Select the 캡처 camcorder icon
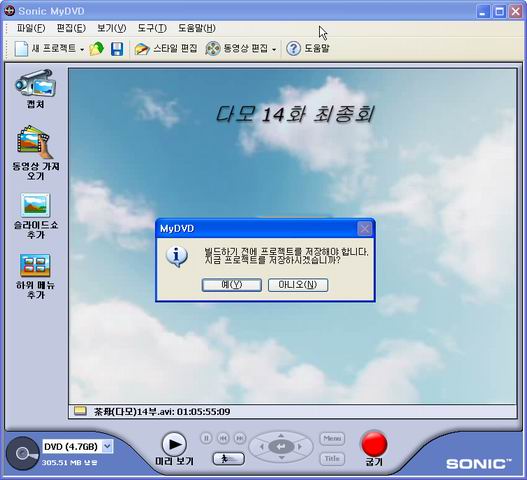The width and height of the screenshot is (527, 480). [x=35, y=83]
